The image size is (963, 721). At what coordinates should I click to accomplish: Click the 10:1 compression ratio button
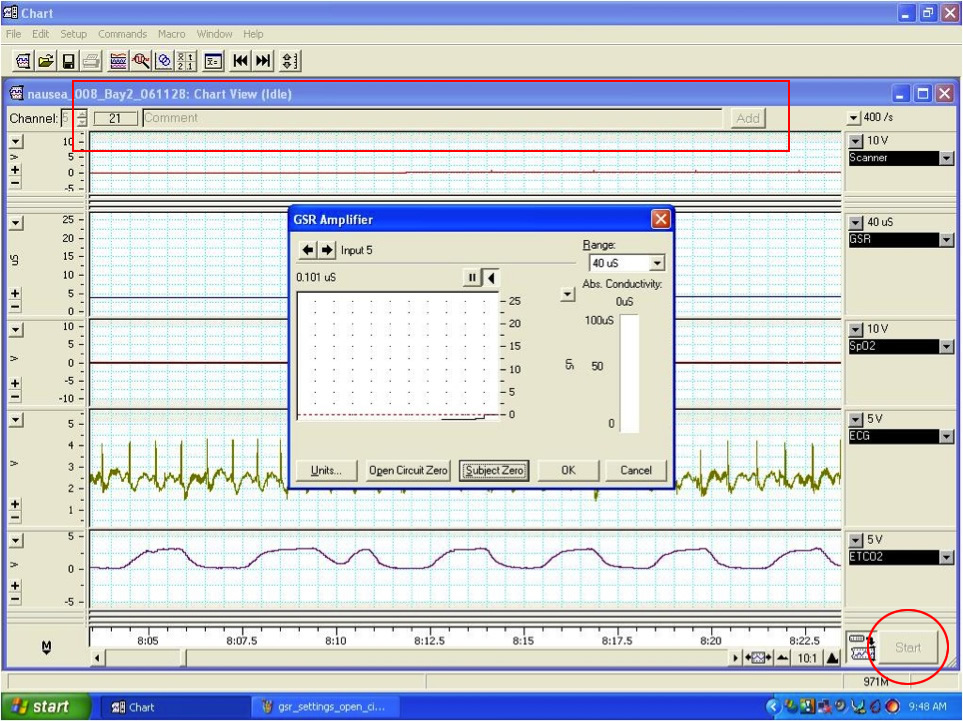click(x=807, y=658)
